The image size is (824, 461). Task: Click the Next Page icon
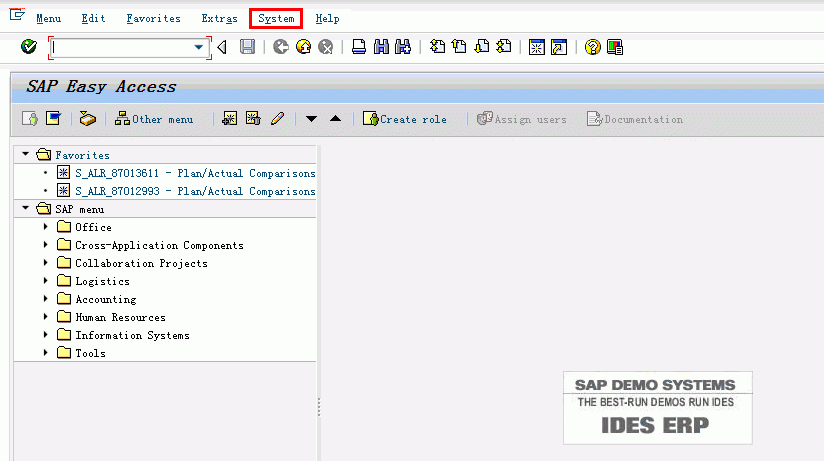[482, 47]
